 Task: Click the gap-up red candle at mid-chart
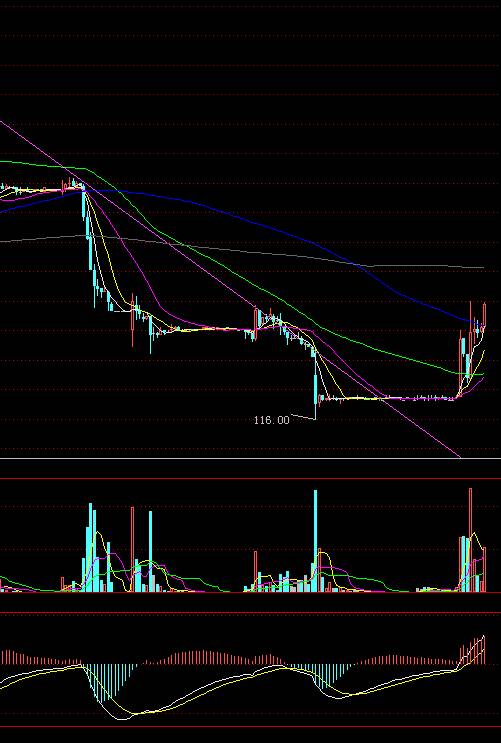pos(255,319)
